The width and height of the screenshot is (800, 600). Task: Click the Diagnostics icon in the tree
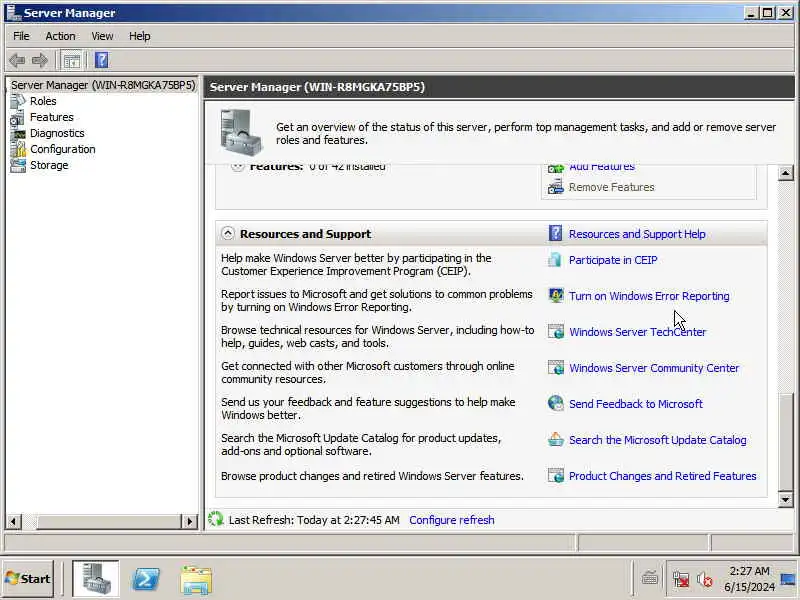(x=18, y=134)
